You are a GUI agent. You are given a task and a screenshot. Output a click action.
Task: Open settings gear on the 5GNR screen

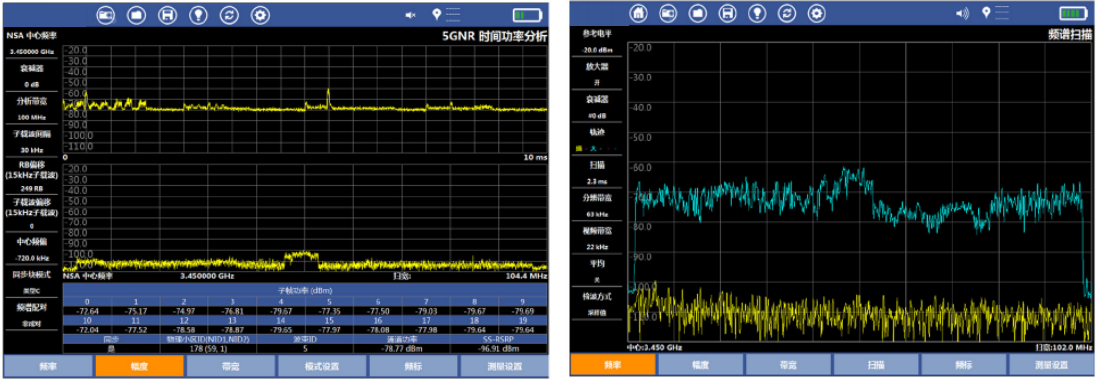click(260, 15)
